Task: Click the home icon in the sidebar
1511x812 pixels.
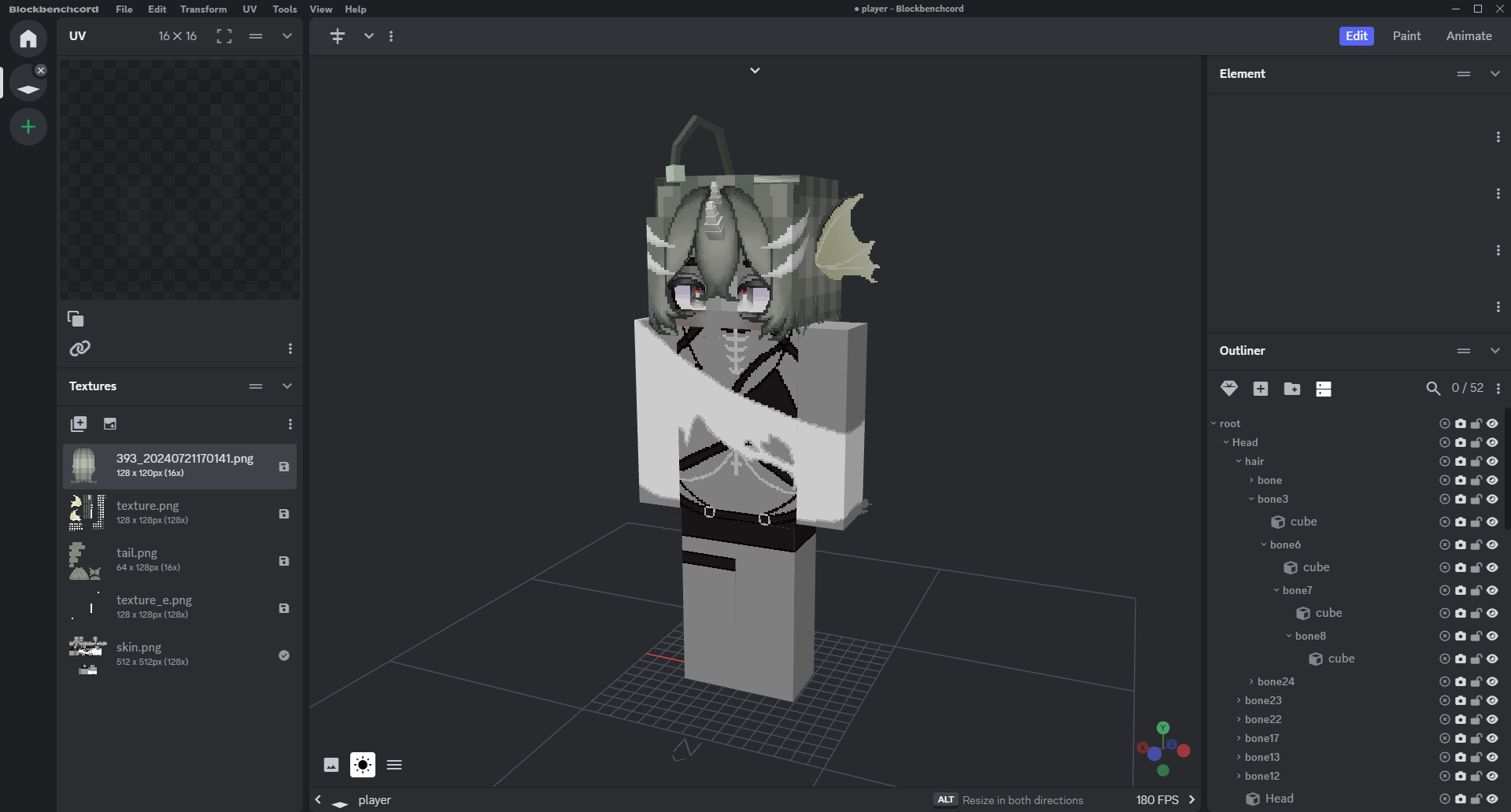Action: [28, 39]
